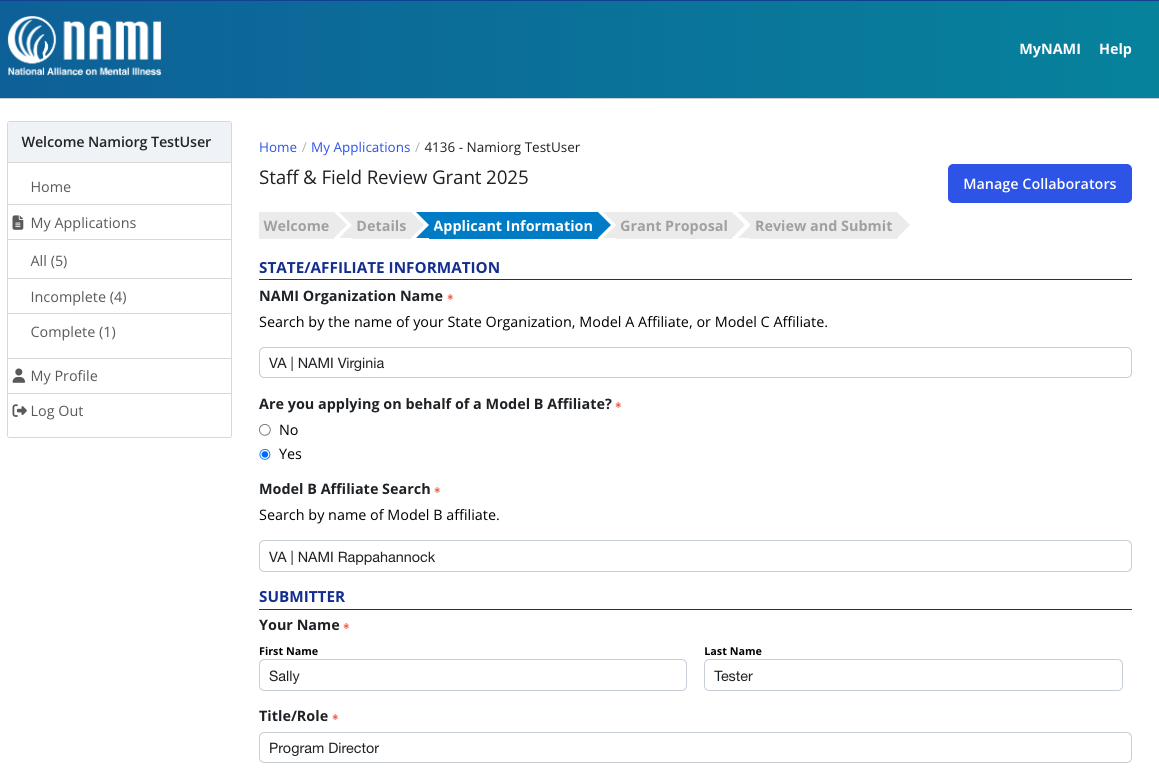This screenshot has height=777, width=1159.
Task: Click the 'NAMI Organization Name' field label
Action: pos(351,296)
